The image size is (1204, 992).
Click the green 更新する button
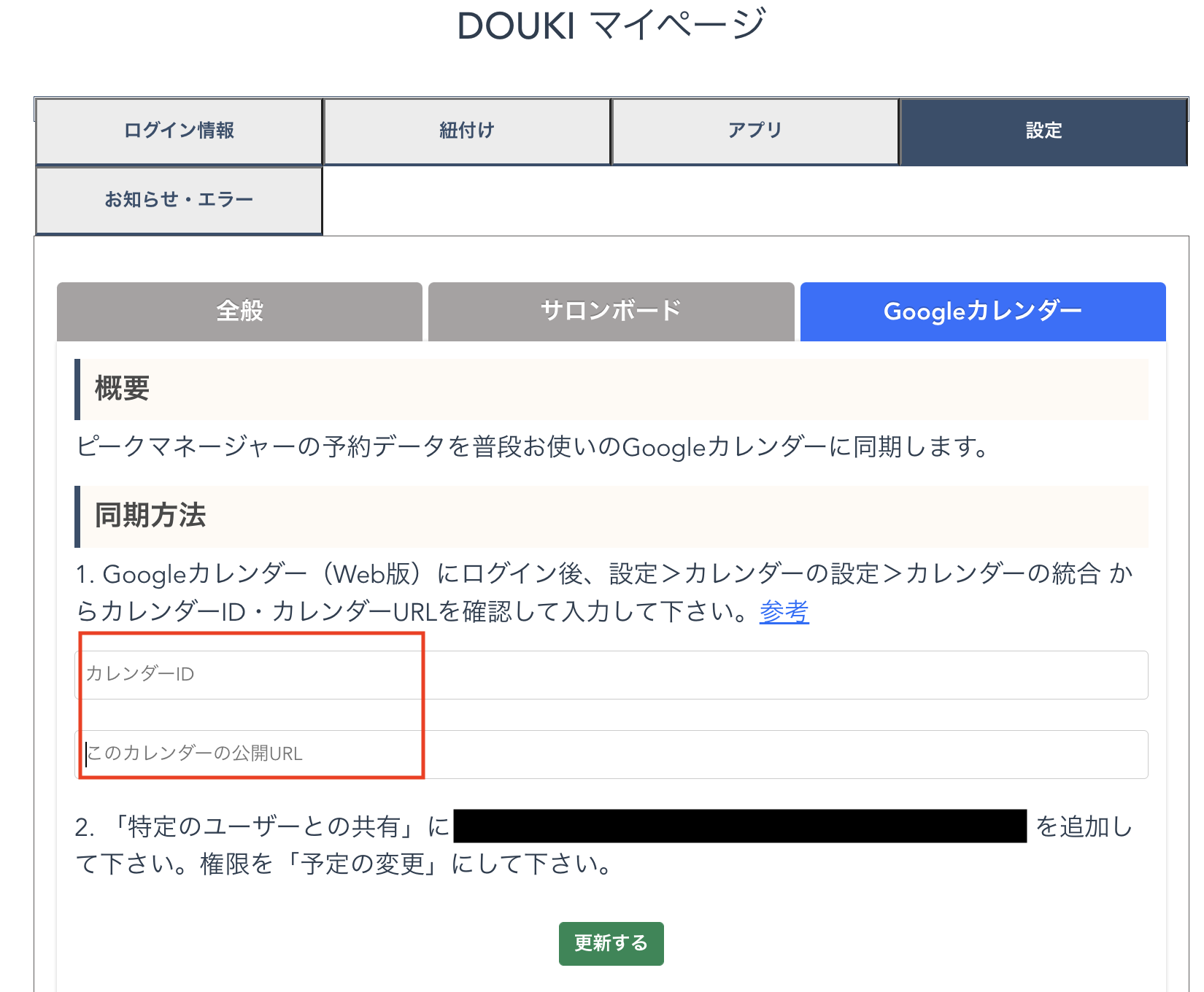pos(611,943)
